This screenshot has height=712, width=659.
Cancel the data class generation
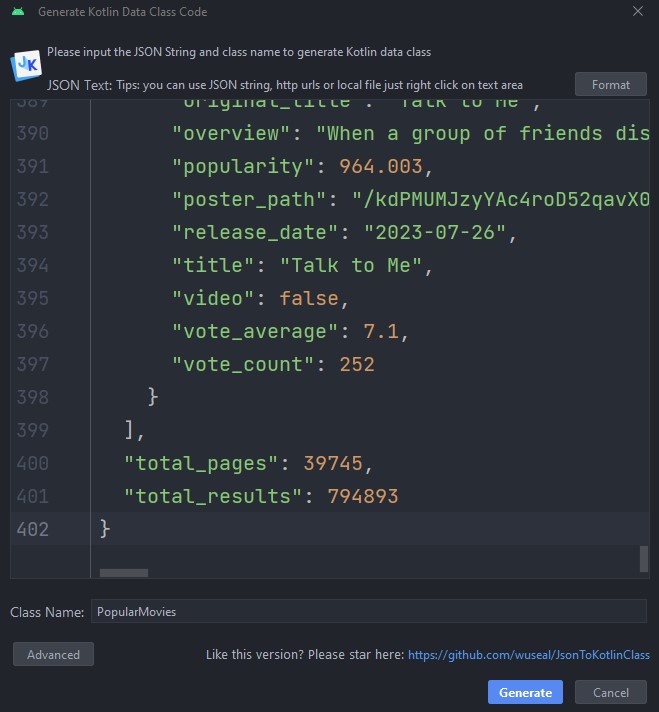coord(610,692)
